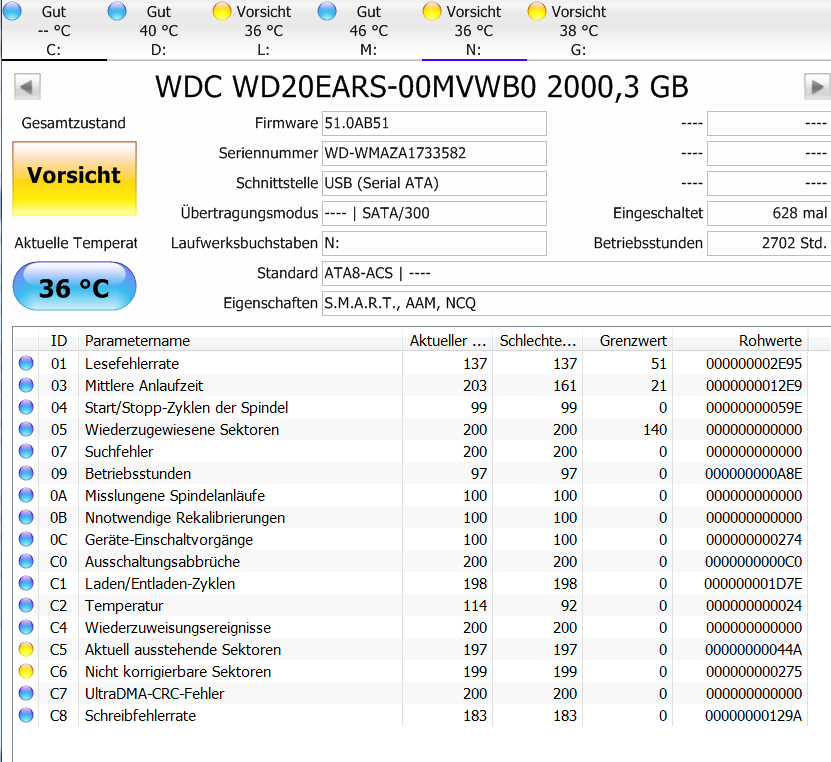The width and height of the screenshot is (831, 762).
Task: Click status icon of Suchfehler row
Action: (26, 451)
